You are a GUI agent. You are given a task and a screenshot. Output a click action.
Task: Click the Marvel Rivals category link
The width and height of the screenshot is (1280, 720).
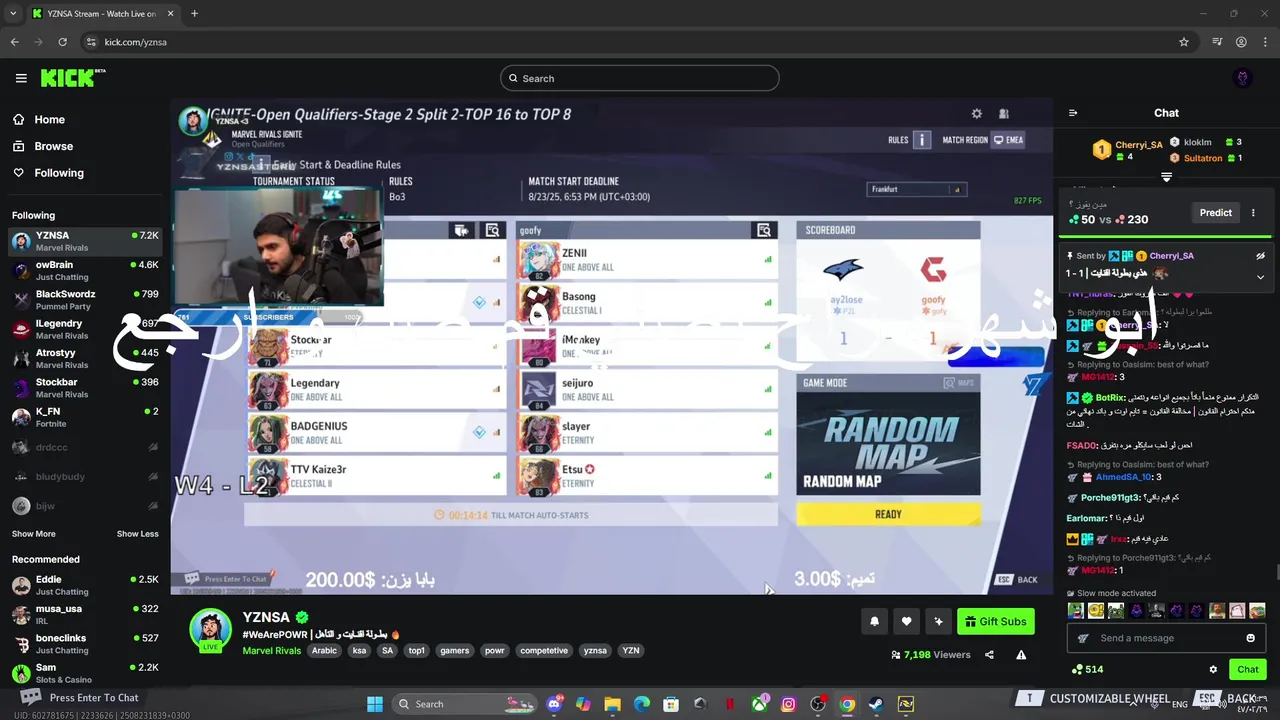[x=271, y=651]
